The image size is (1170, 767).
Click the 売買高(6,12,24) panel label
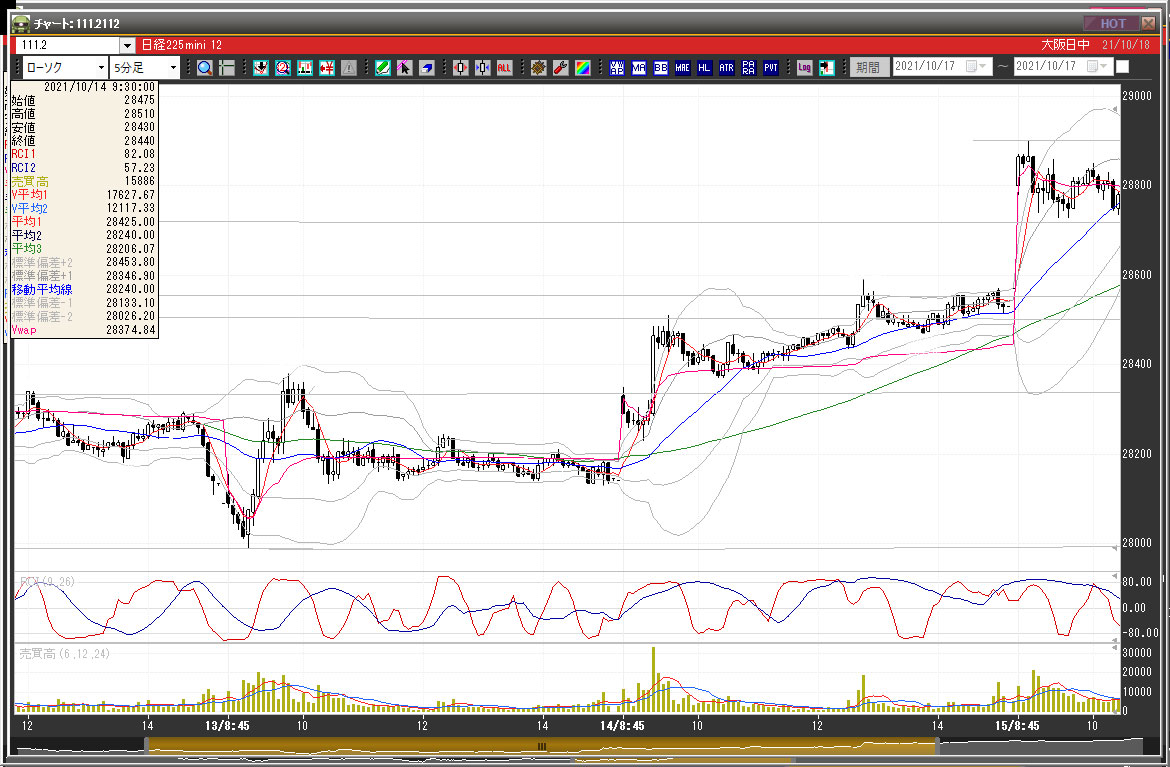64,654
